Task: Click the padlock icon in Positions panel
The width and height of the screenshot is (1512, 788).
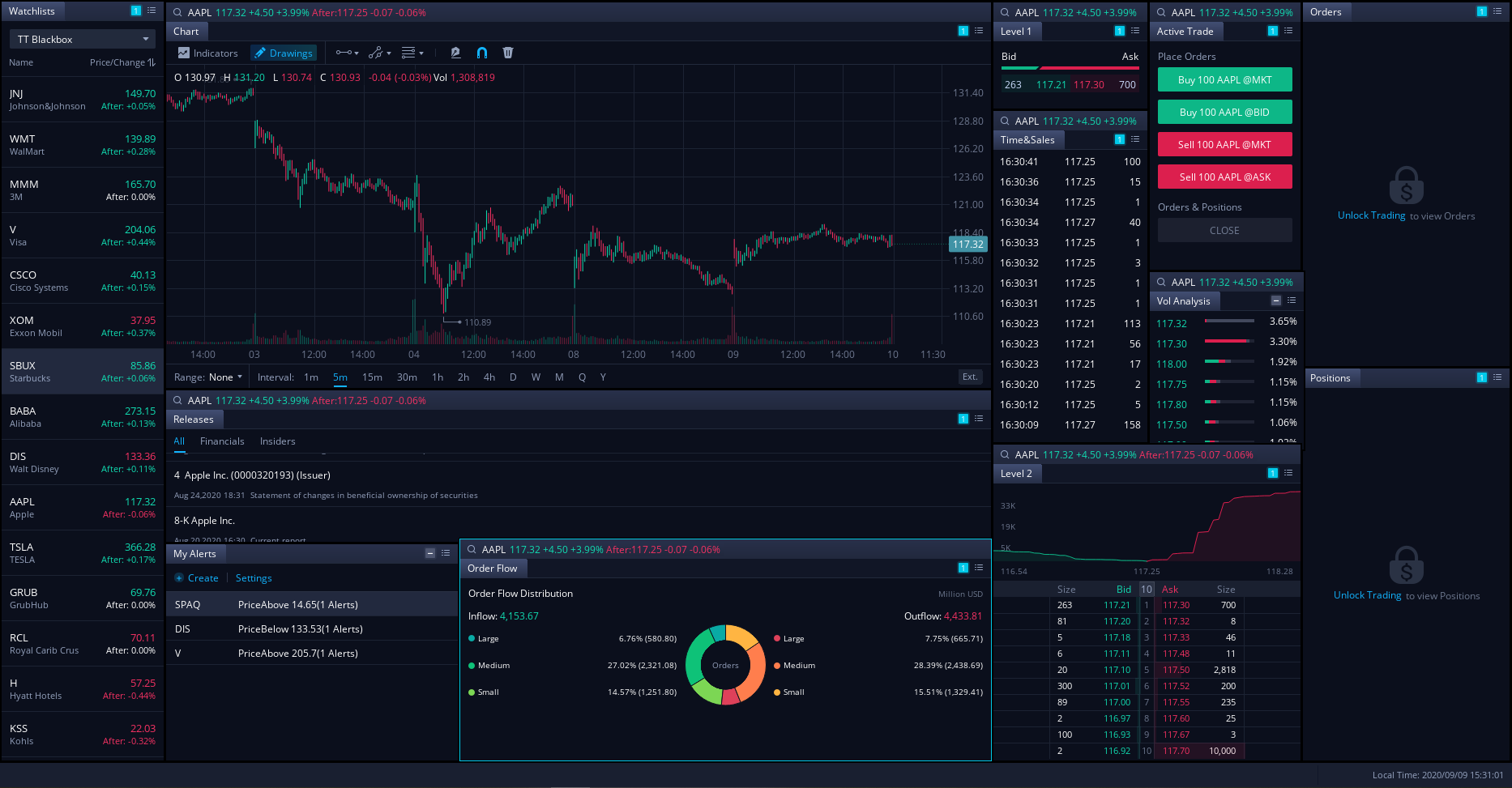Action: (1406, 565)
